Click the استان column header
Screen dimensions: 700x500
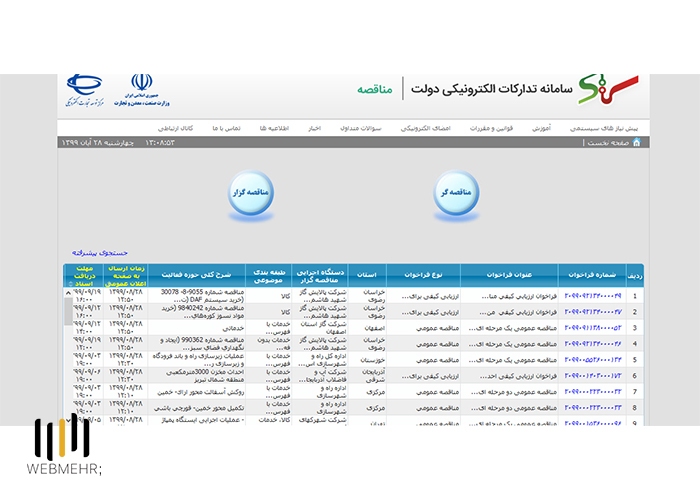367,275
